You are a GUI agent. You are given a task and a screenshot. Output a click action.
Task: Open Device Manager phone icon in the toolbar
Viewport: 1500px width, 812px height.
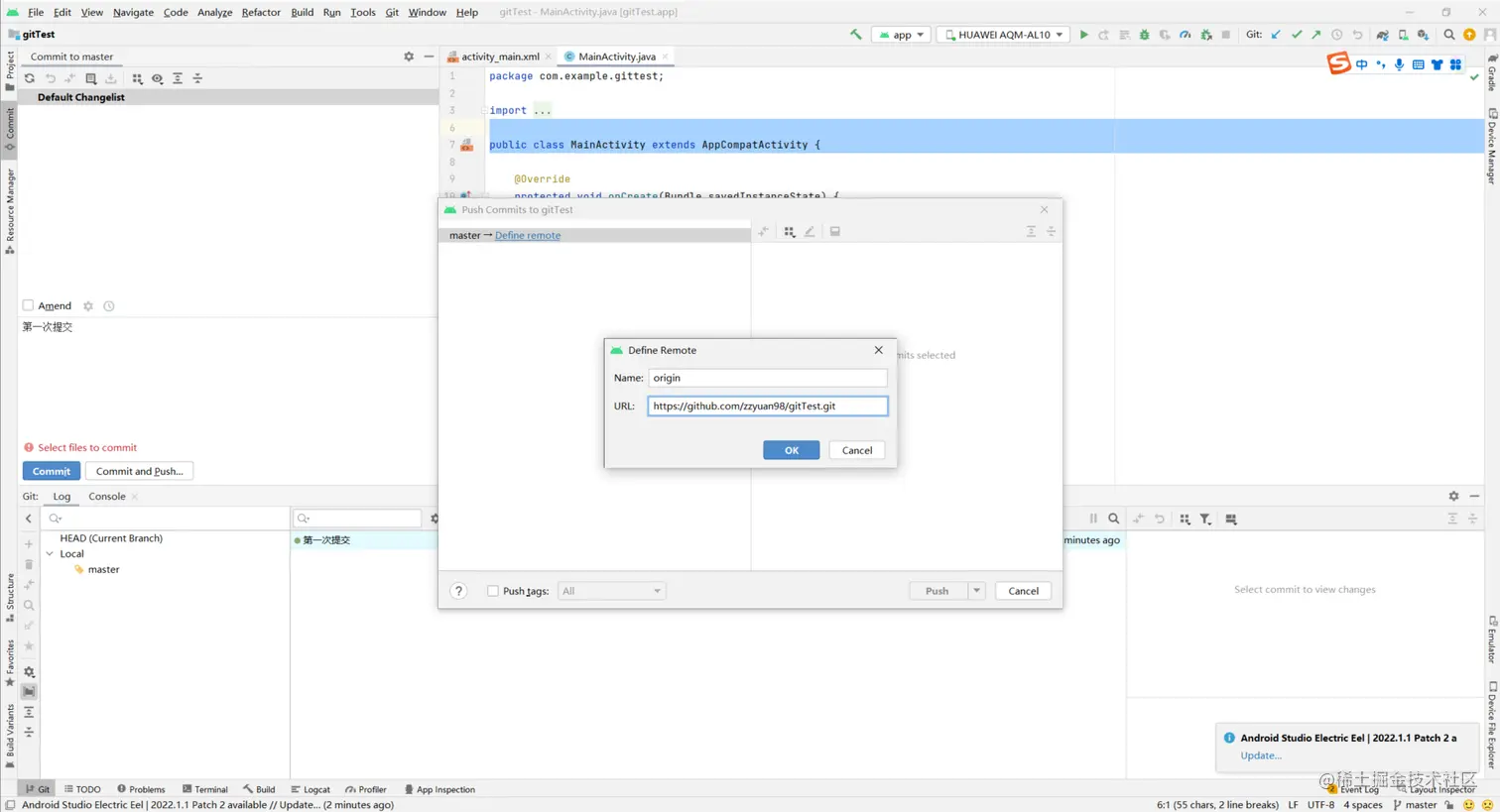coord(1403,35)
